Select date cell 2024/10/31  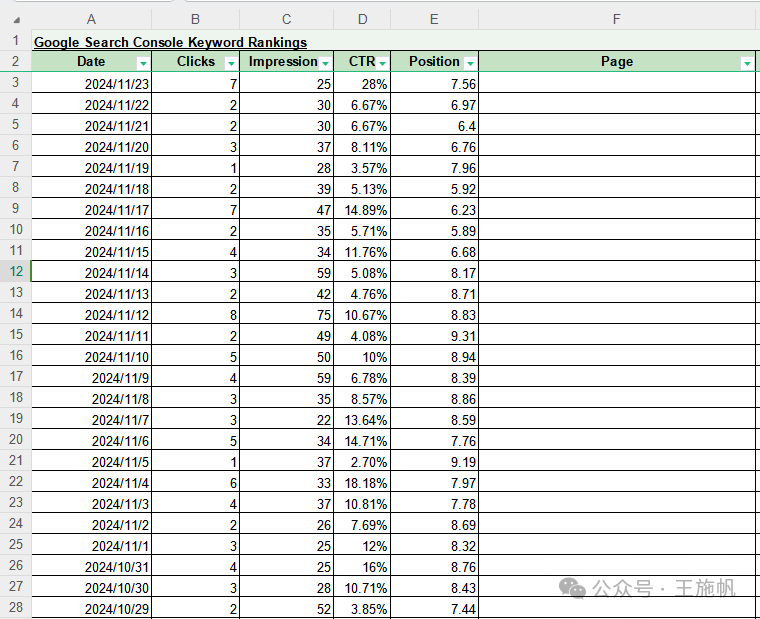point(92,567)
